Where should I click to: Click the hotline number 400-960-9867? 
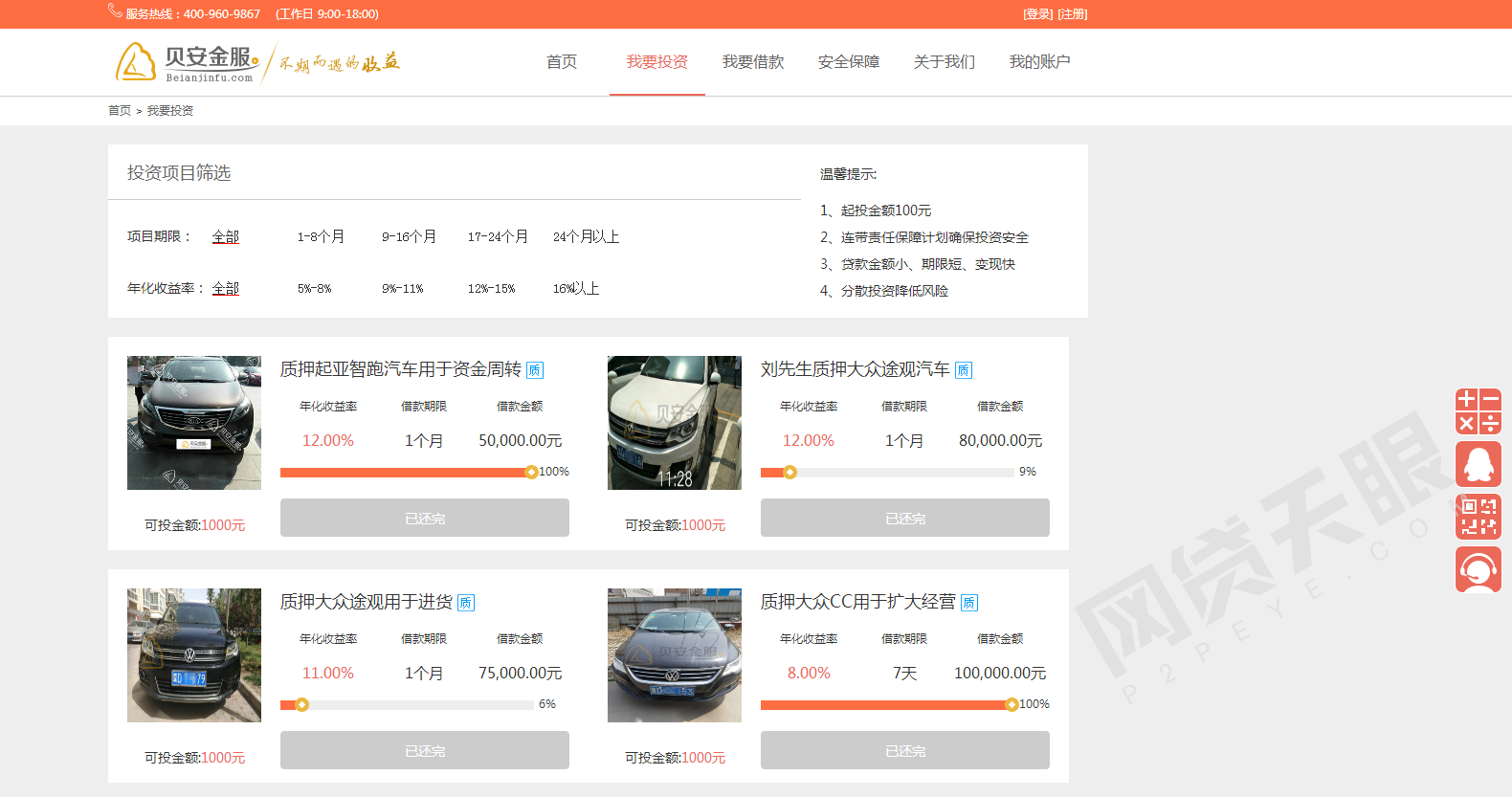222,14
